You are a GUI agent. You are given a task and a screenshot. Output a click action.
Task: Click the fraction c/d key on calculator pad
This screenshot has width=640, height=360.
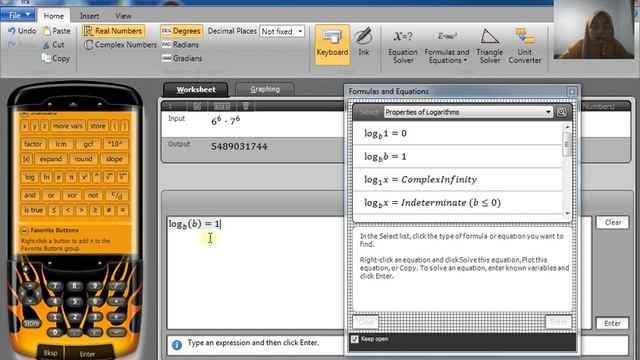(x=116, y=195)
